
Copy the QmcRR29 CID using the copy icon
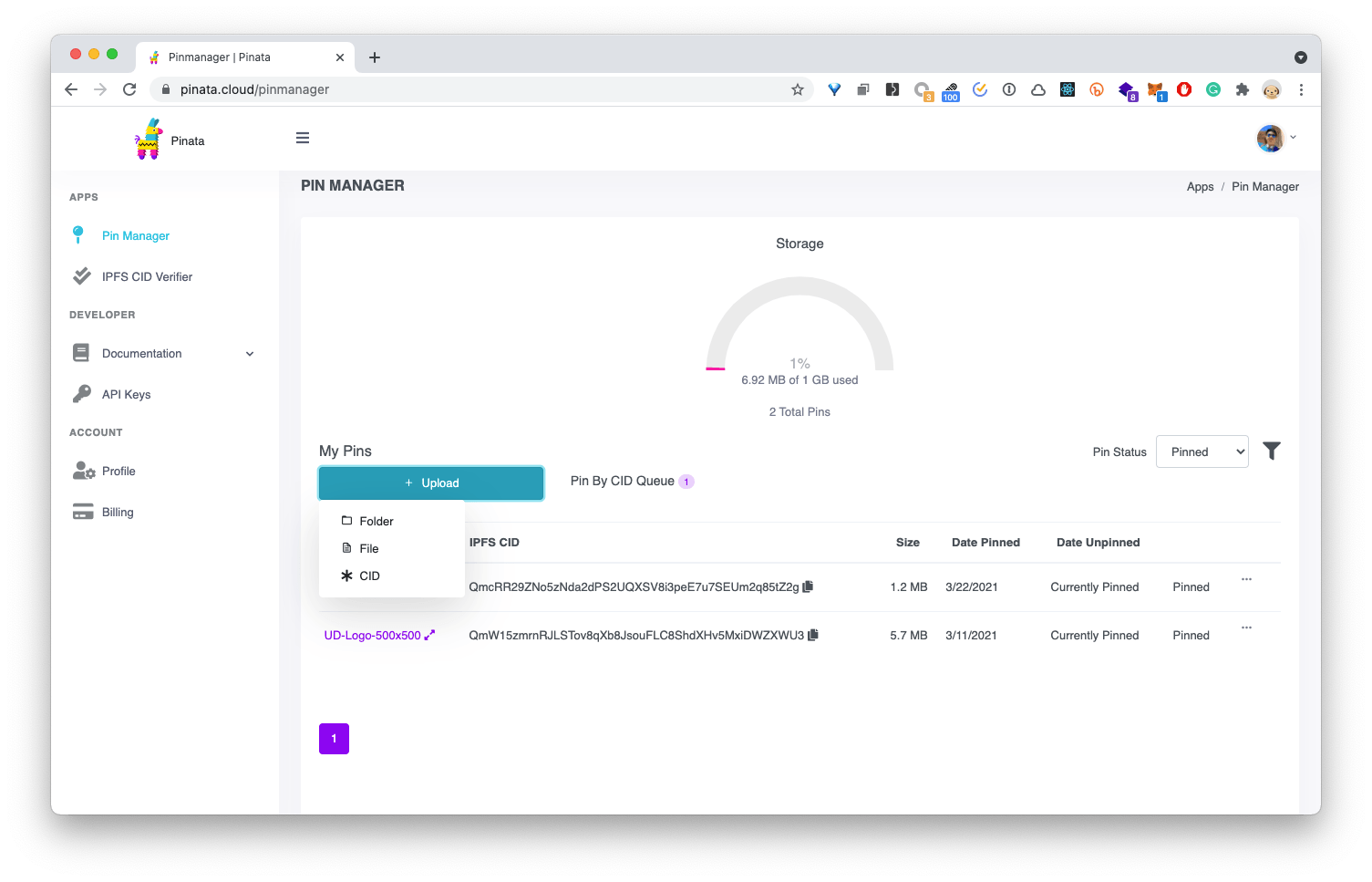click(808, 586)
